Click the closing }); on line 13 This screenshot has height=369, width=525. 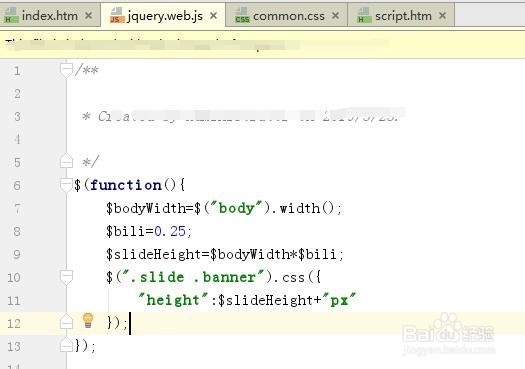click(x=85, y=346)
